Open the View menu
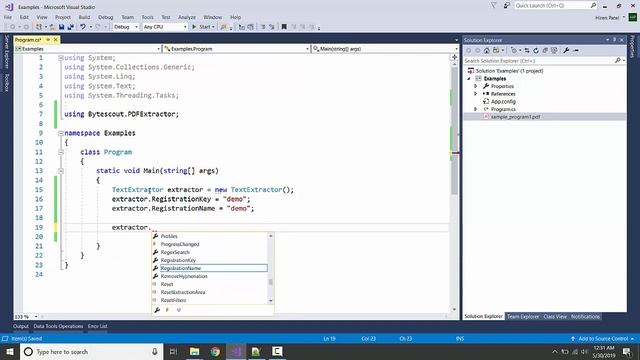Screen dimensions: 640x360 (42, 17)
